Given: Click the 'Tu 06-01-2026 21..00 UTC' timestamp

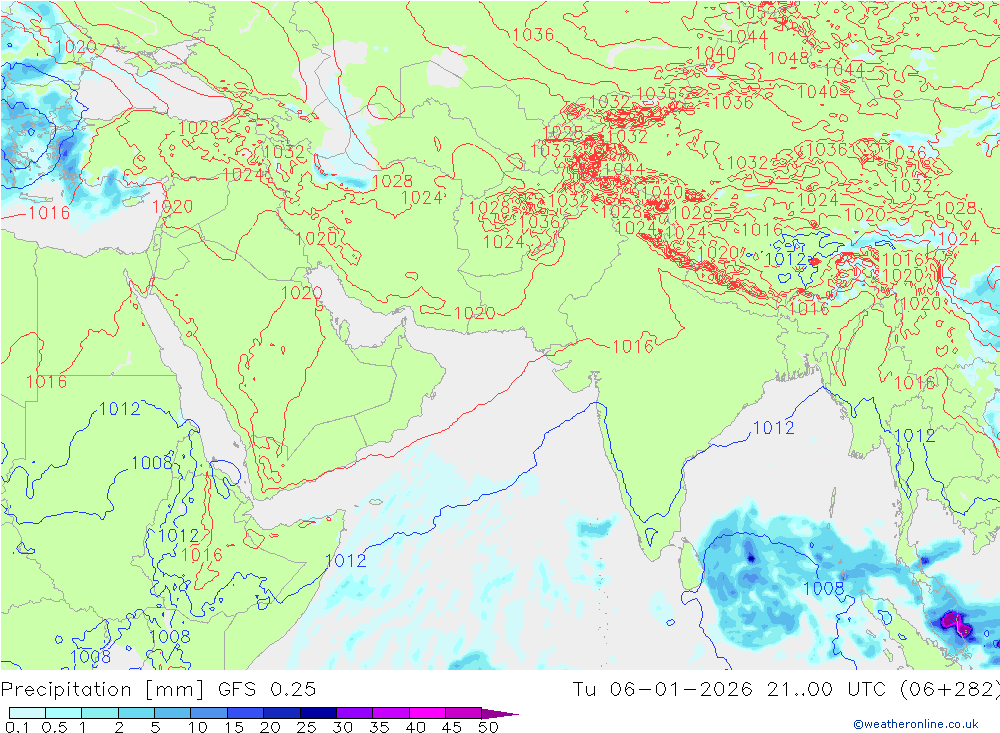Looking at the screenshot, I should tap(729, 689).
